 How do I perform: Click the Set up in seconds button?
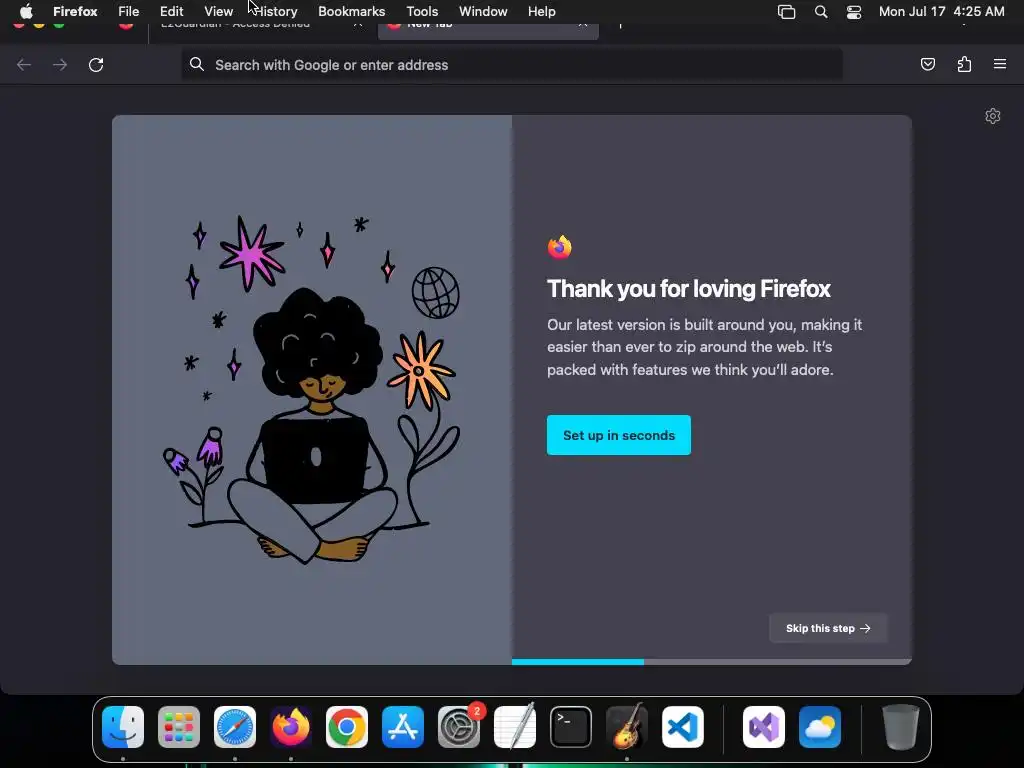click(618, 435)
